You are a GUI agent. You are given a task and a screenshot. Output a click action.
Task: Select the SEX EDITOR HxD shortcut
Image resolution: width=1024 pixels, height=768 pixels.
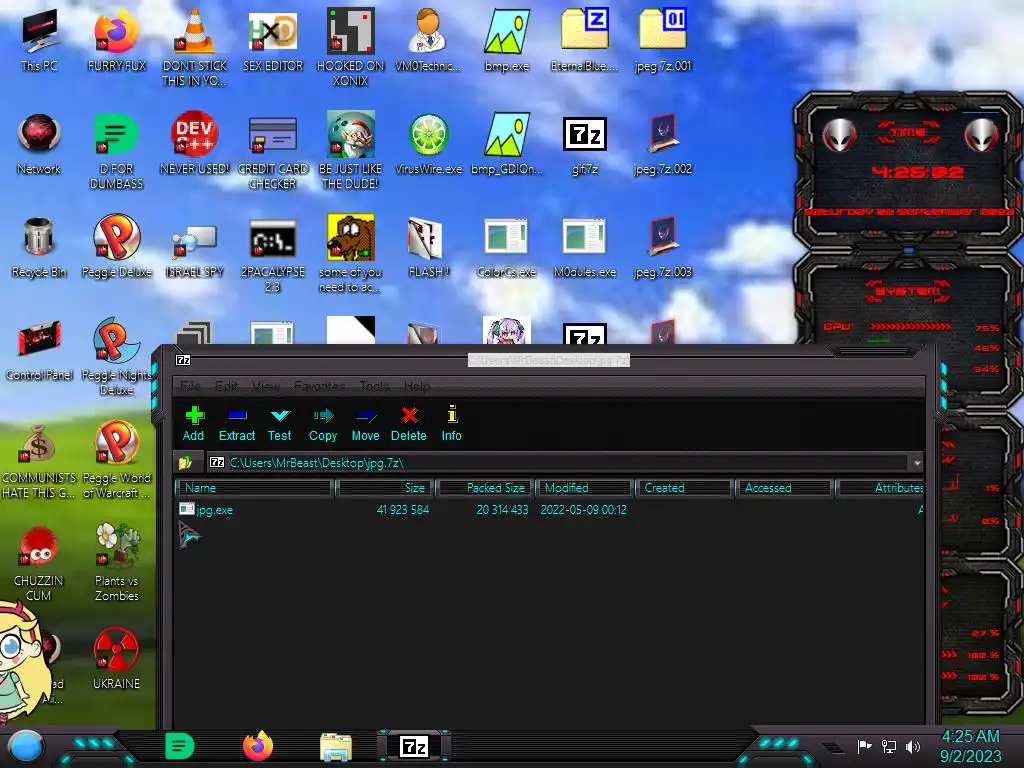click(273, 40)
